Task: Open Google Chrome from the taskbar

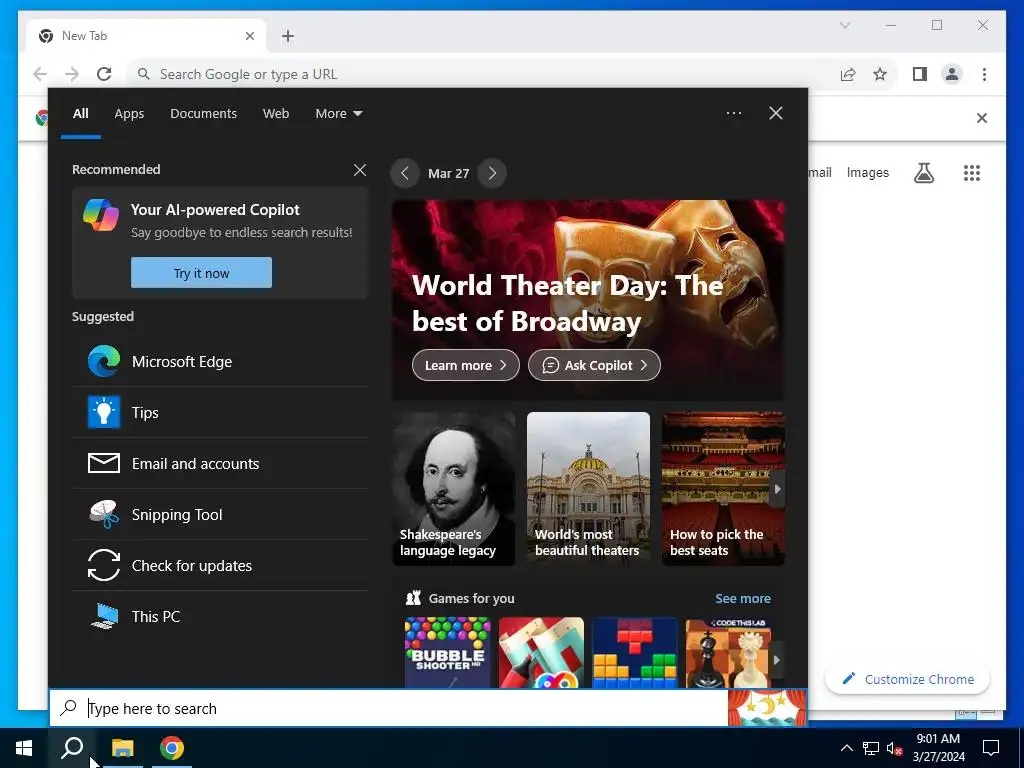Action: coord(172,748)
